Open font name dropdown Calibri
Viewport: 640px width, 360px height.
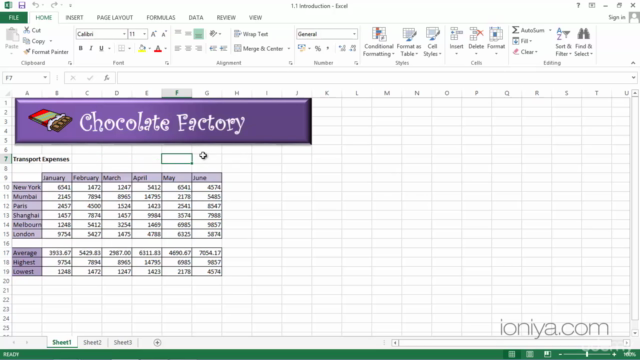tap(124, 34)
